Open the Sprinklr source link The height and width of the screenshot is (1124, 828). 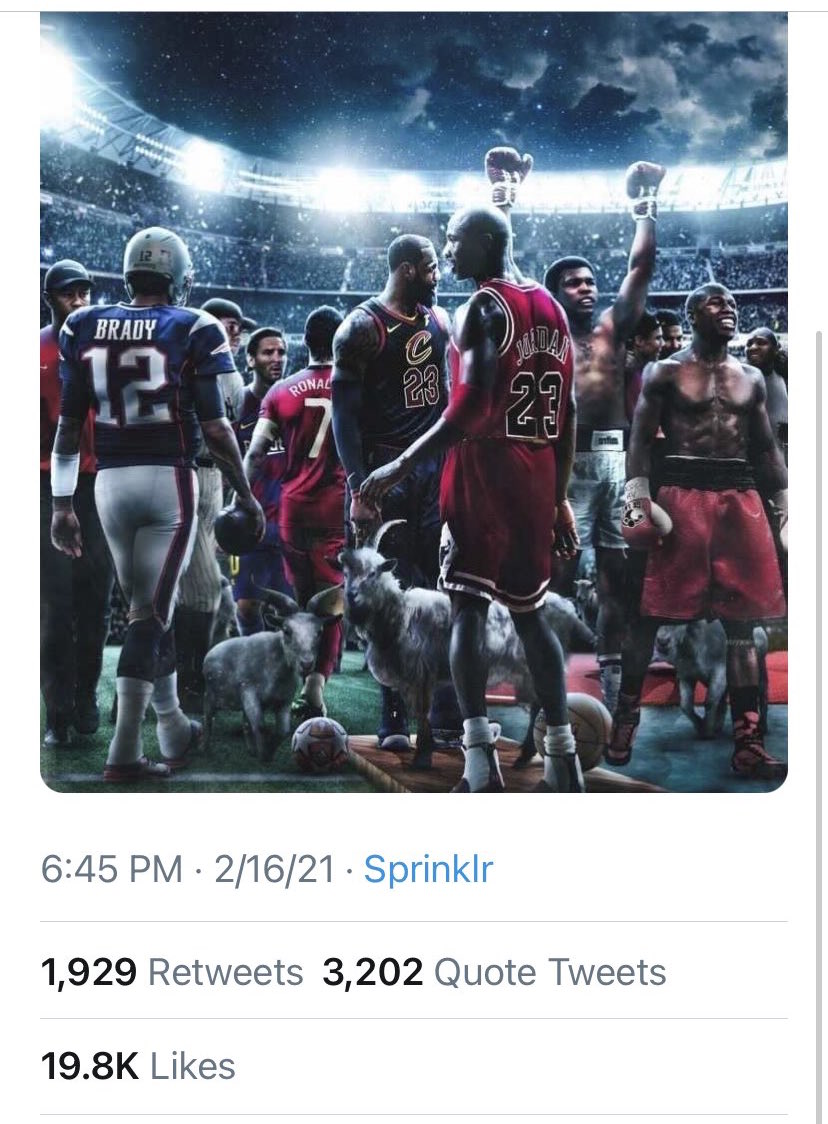pos(428,869)
